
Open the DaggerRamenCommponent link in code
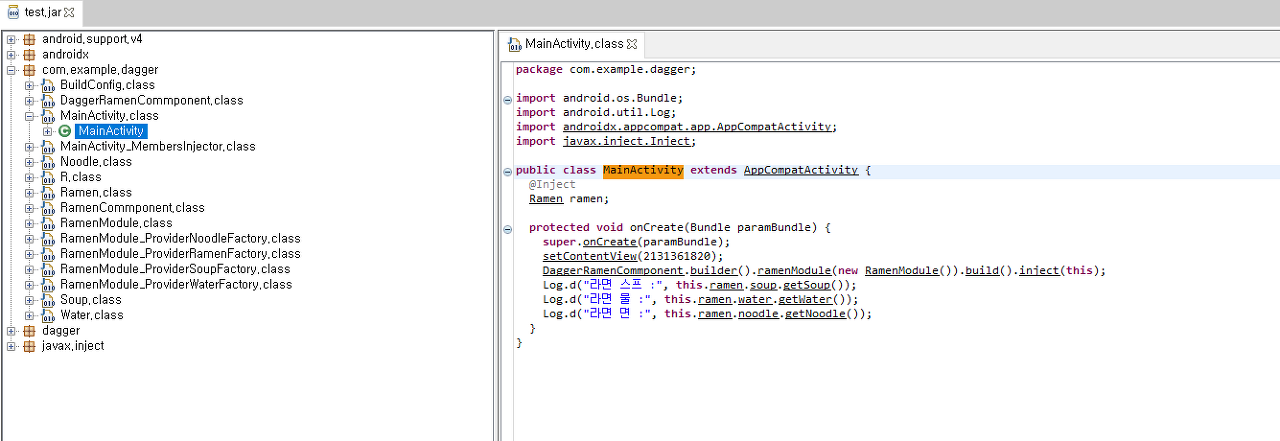click(613, 271)
